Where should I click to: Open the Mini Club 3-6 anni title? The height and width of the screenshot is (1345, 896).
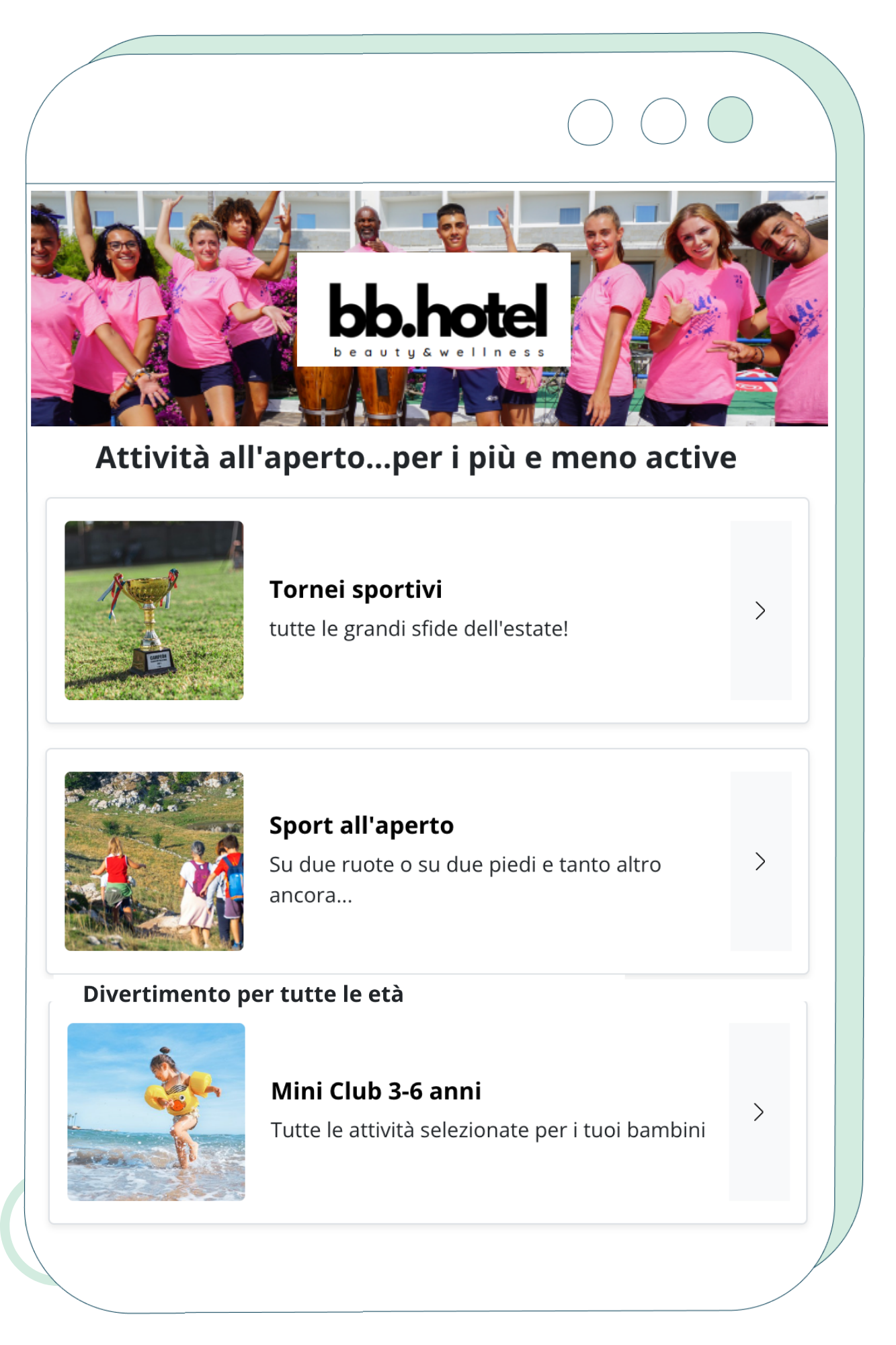tap(376, 1091)
